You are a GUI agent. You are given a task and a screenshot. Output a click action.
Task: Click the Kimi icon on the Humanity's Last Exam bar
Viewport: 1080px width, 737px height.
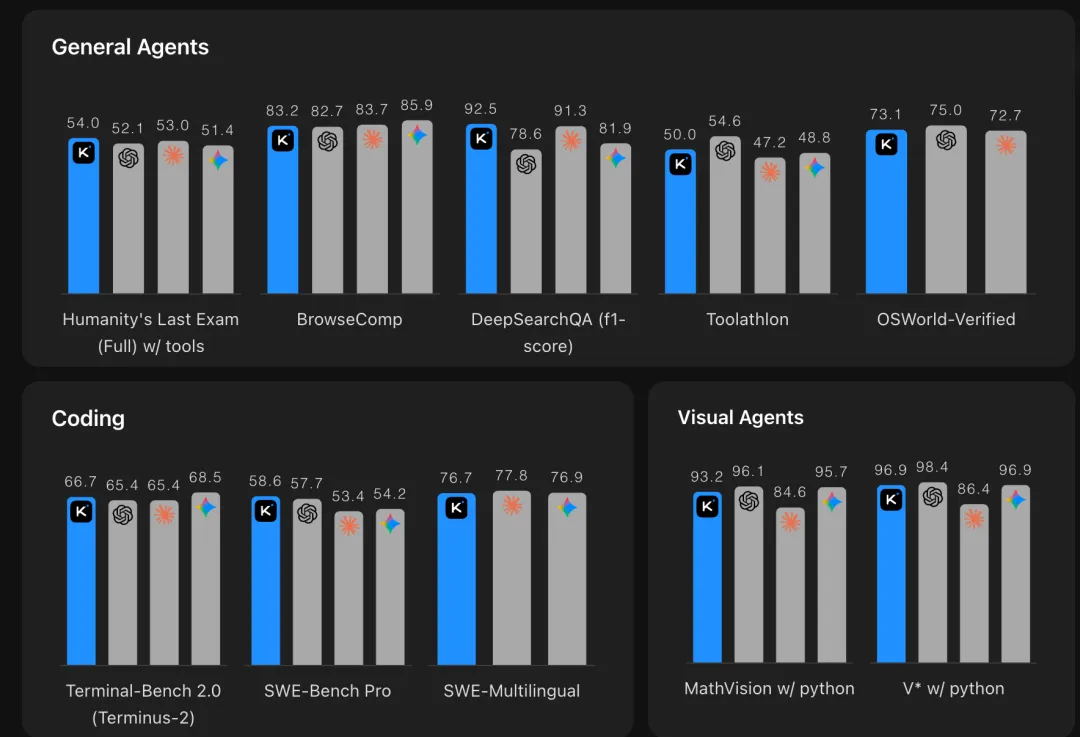point(84,153)
